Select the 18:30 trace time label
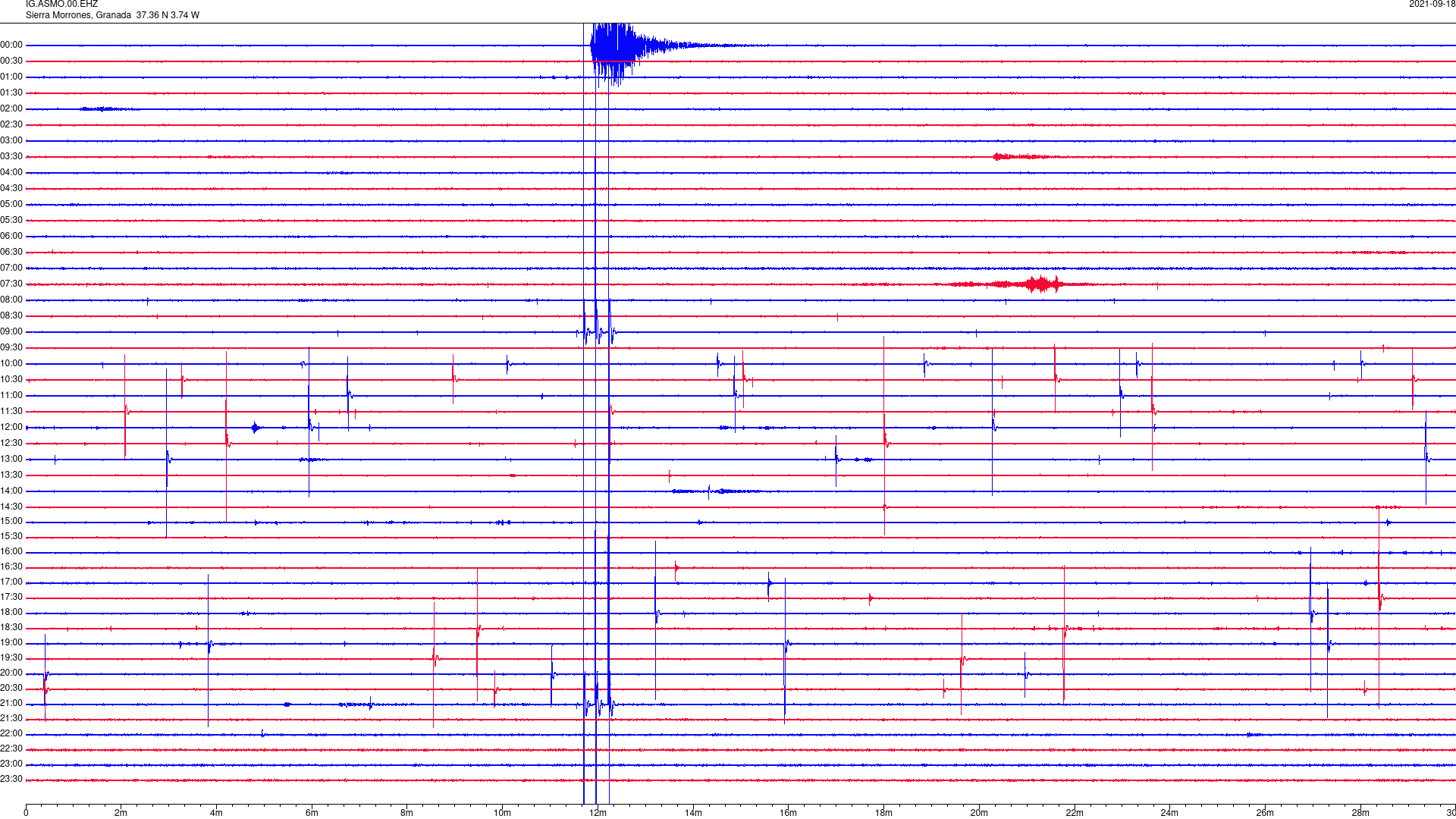 click(x=11, y=628)
